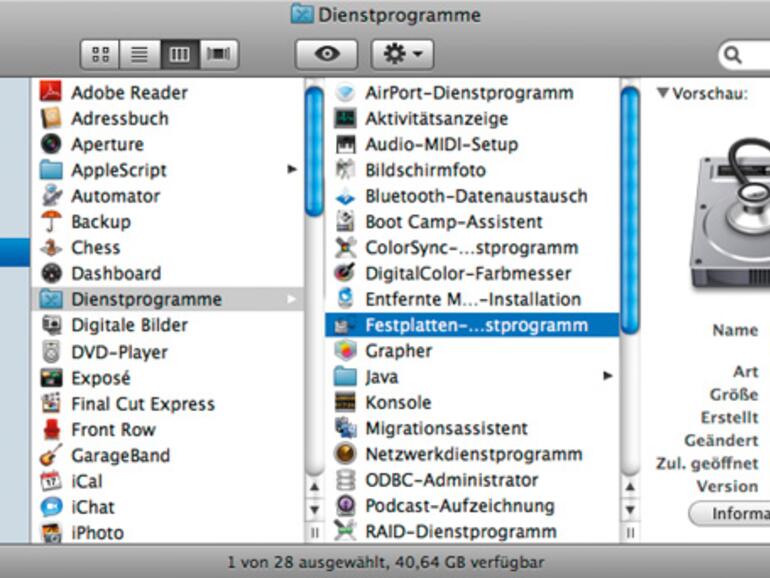Expand AppleScript folder arrow

click(x=292, y=169)
